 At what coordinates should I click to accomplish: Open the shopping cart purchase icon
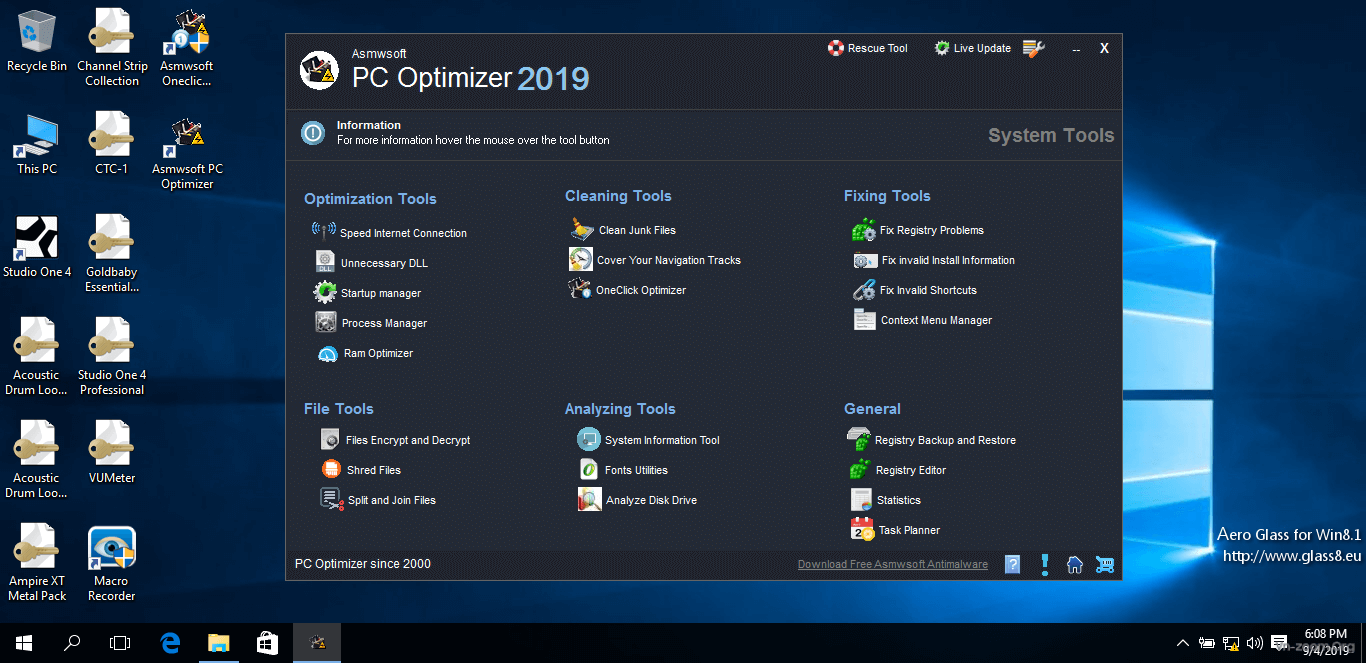tap(1104, 564)
